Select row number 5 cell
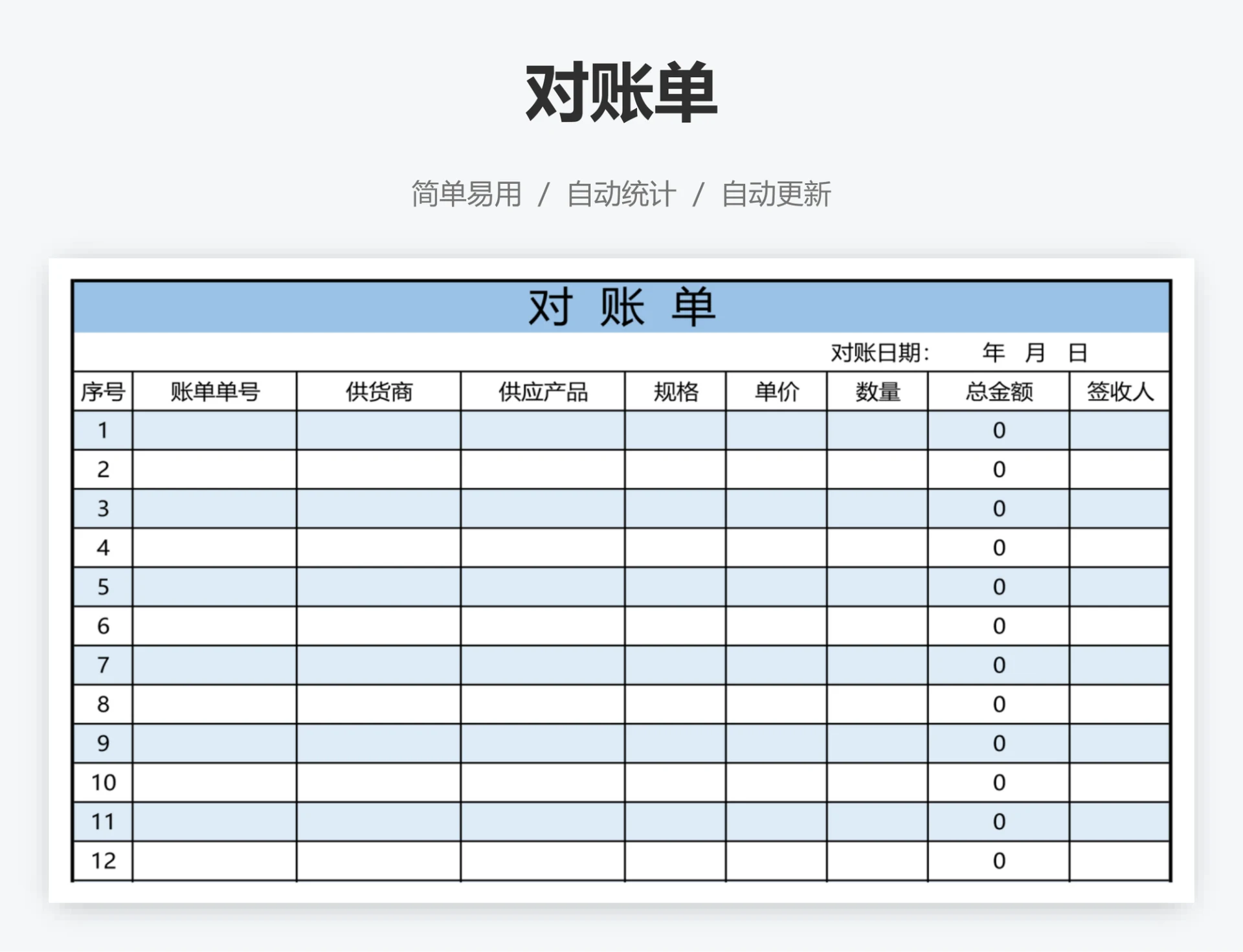Viewport: 1243px width, 952px height. 103,587
